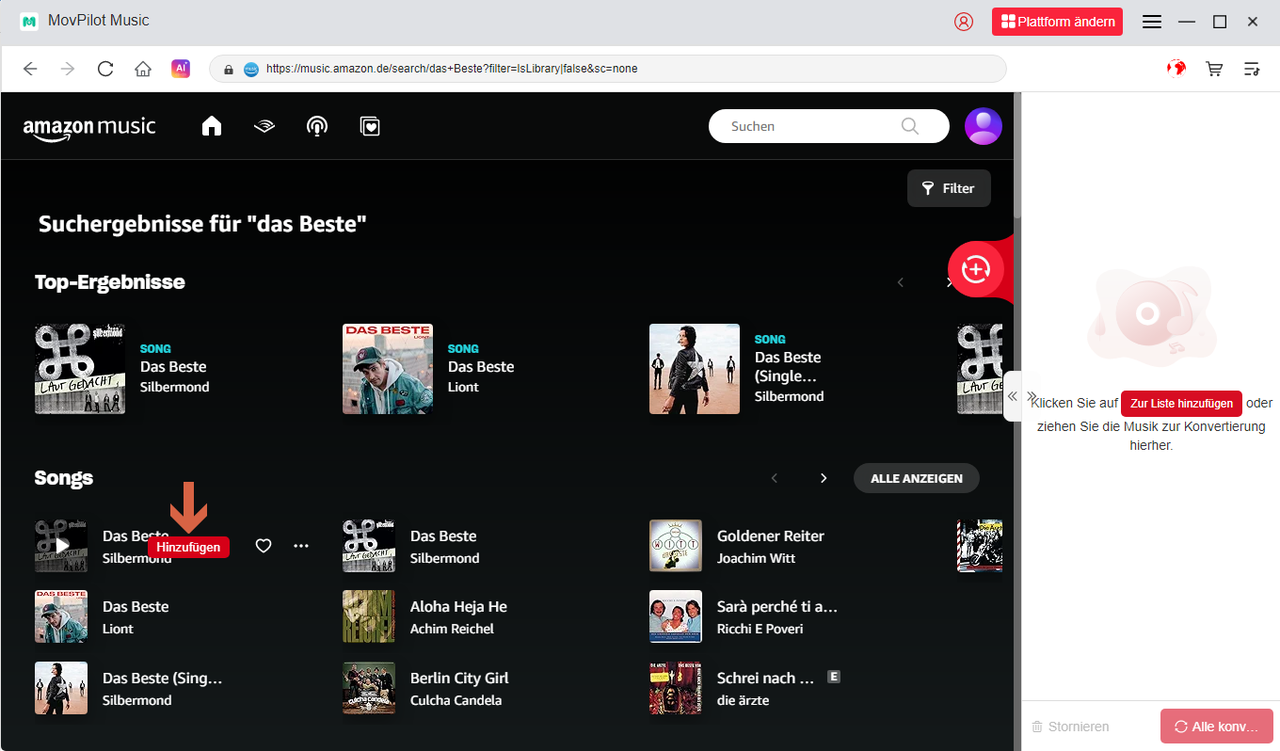
Task: Open the Podcasts icon in Amazon Music header
Action: click(317, 126)
